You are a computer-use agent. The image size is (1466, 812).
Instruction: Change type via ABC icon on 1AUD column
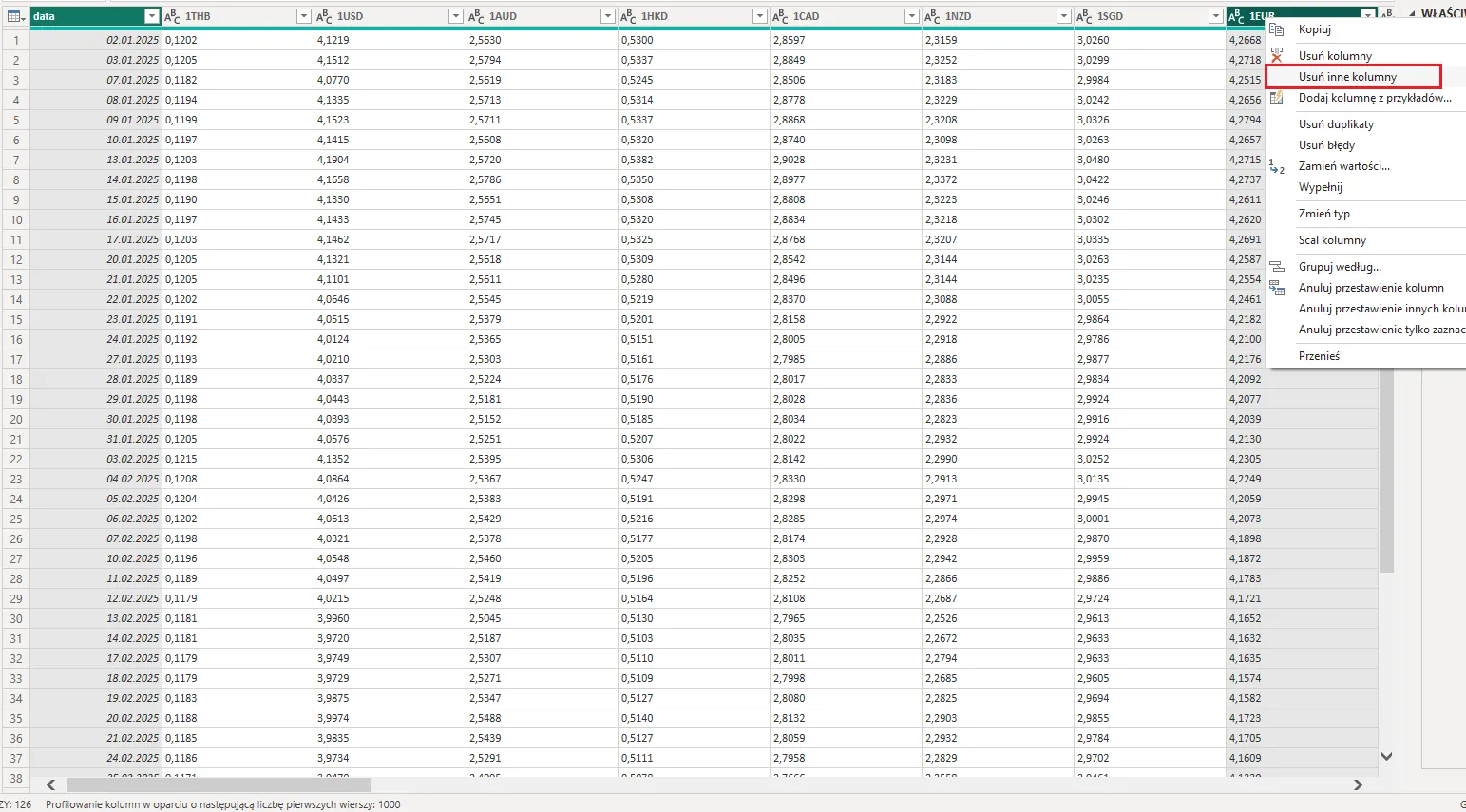tap(476, 16)
